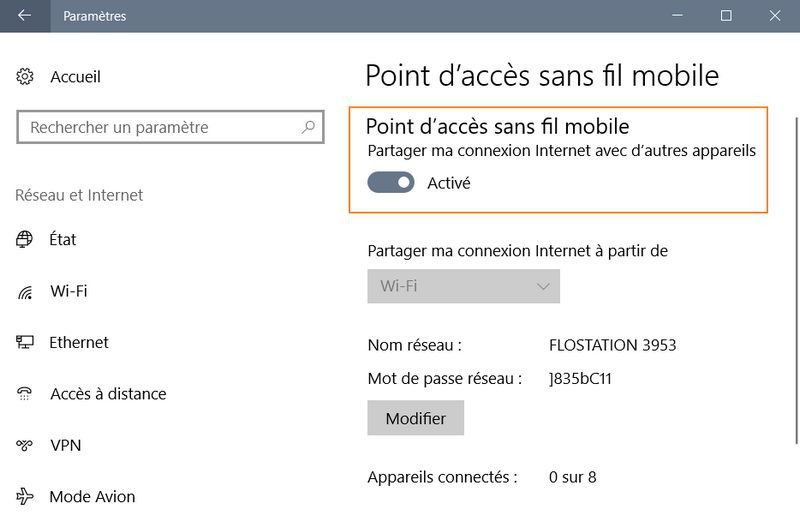800x516 pixels.
Task: Open Accueil gear icon
Action: (26, 77)
